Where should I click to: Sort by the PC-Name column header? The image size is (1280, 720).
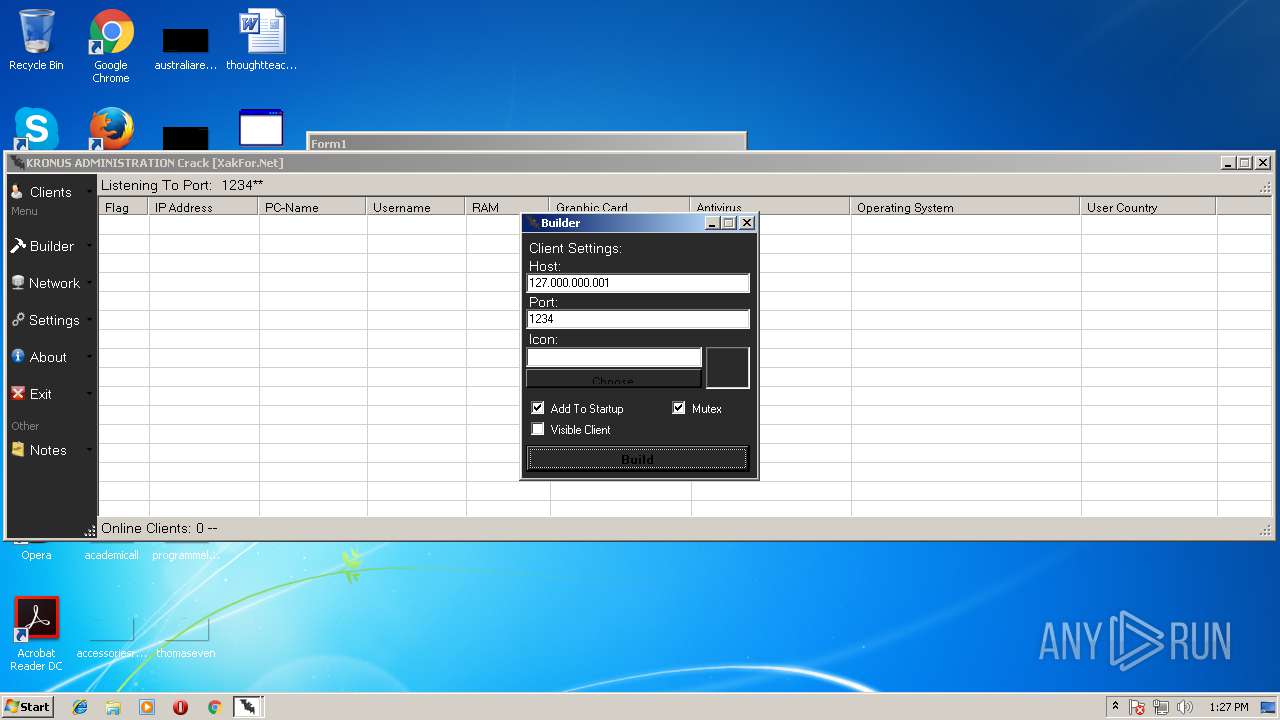click(x=313, y=207)
